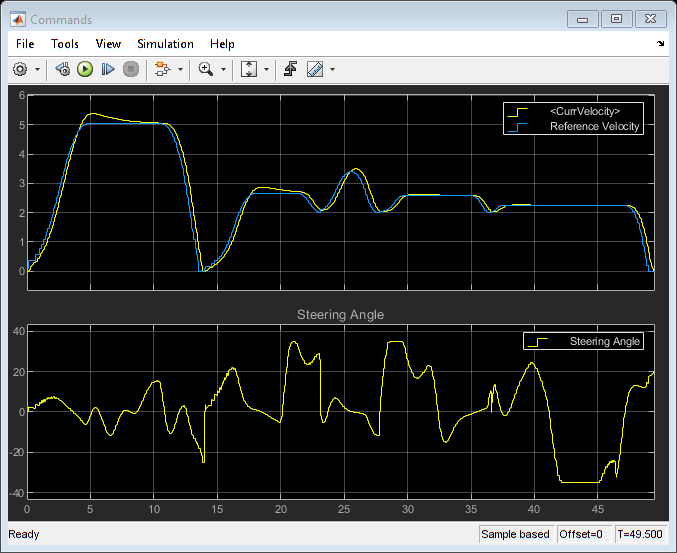677x553 pixels.
Task: Expand the Configuration Properties dropdown arrow
Action: click(x=38, y=69)
